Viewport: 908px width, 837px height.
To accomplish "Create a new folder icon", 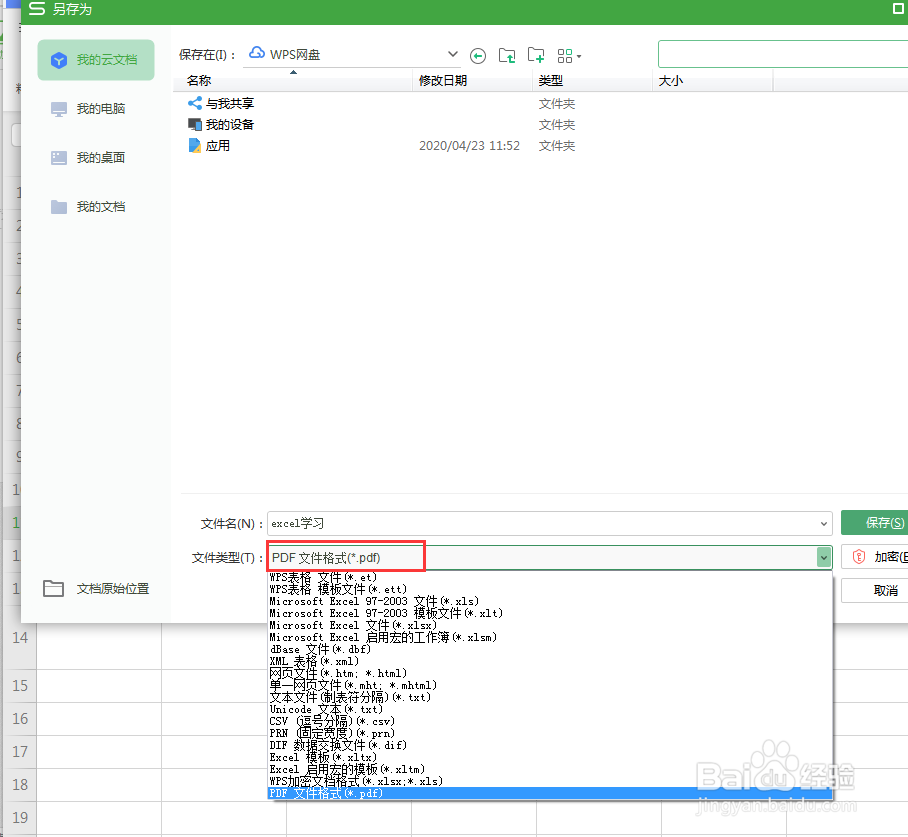I will [x=536, y=56].
